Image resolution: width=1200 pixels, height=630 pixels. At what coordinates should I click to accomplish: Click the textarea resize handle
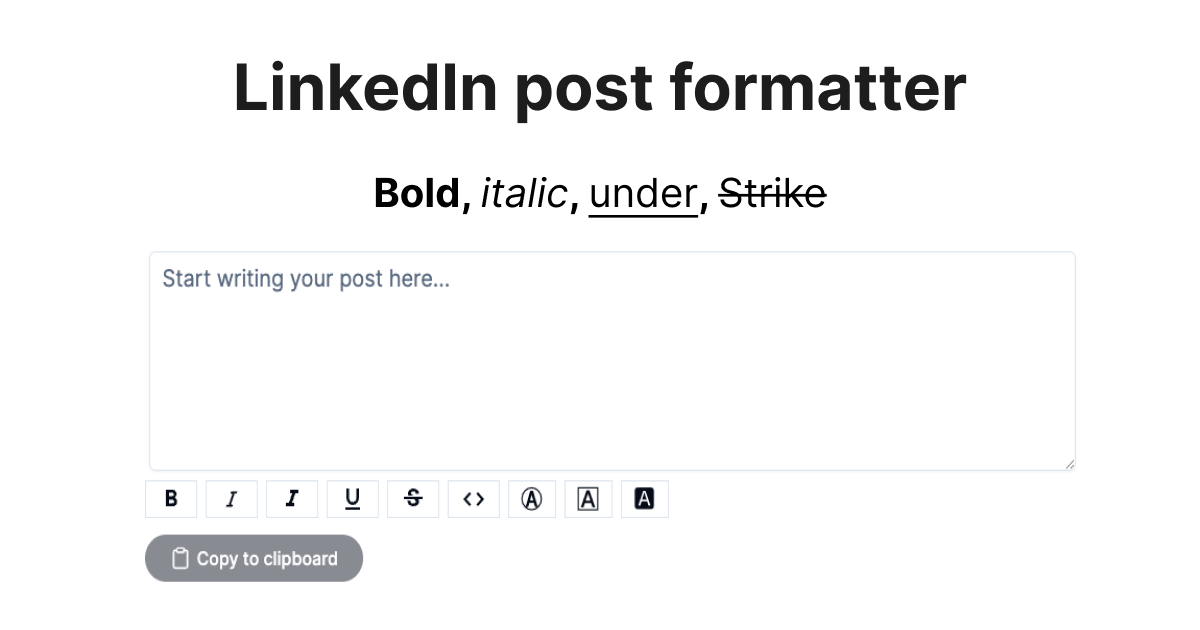point(1068,462)
